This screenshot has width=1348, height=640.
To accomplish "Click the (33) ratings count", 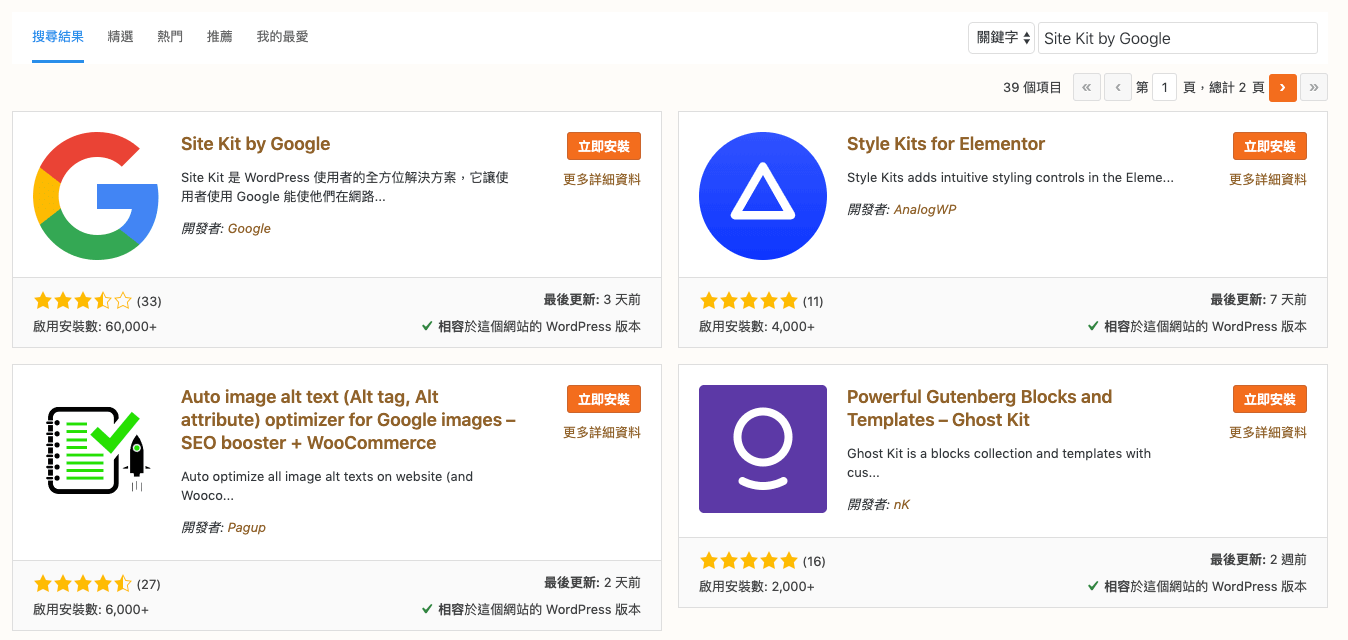I will [149, 301].
